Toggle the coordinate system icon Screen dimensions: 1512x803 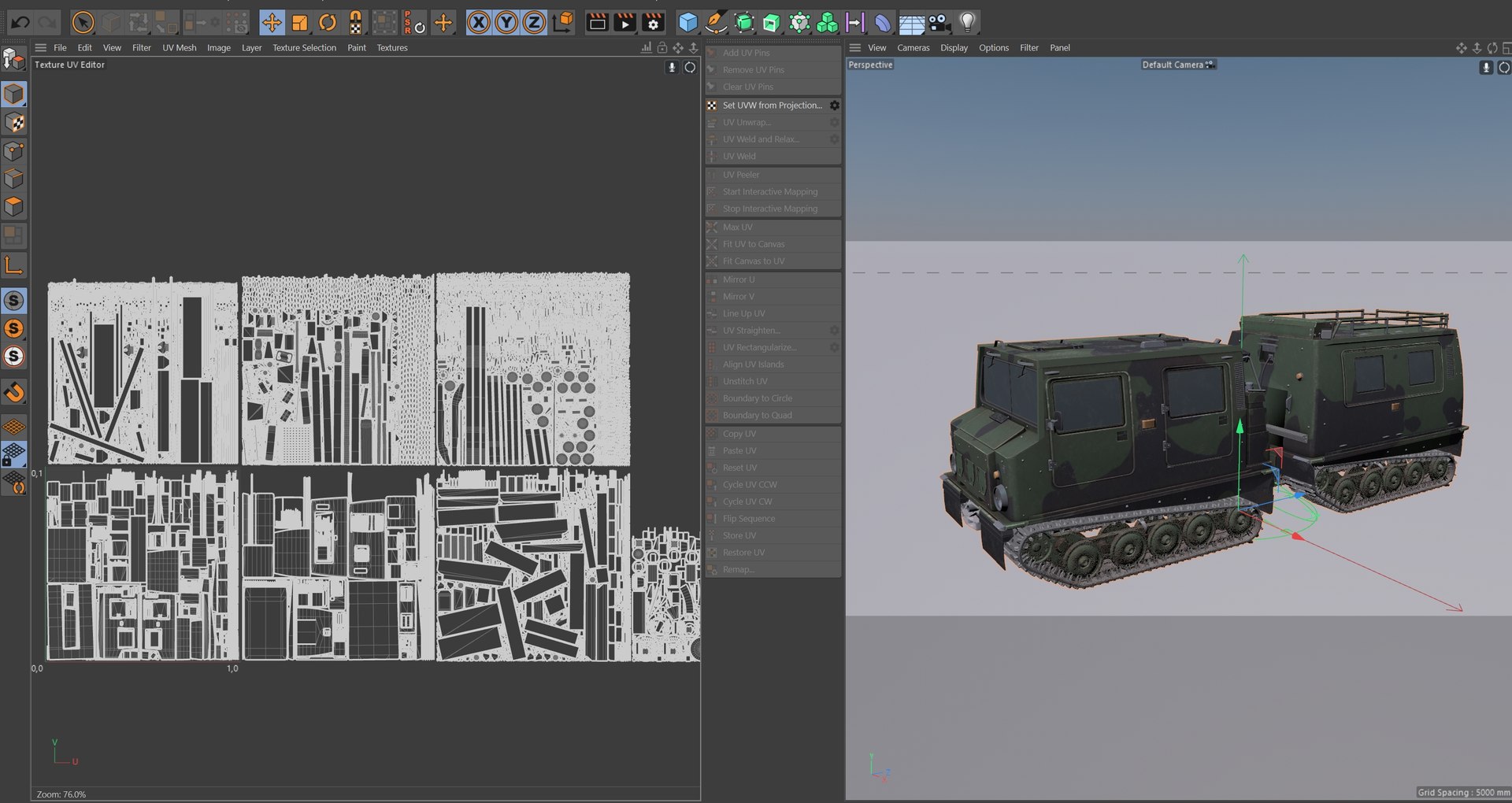tap(563, 23)
